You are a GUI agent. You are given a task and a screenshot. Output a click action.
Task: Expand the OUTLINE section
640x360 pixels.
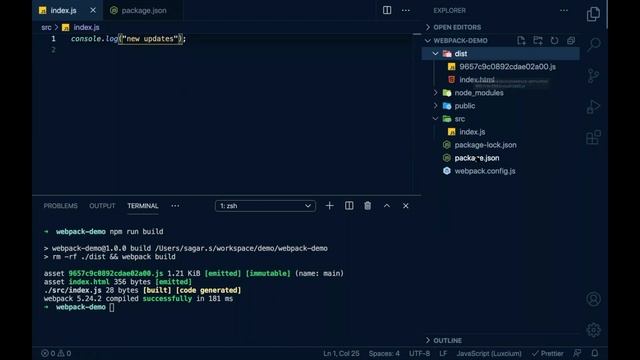tap(447, 340)
